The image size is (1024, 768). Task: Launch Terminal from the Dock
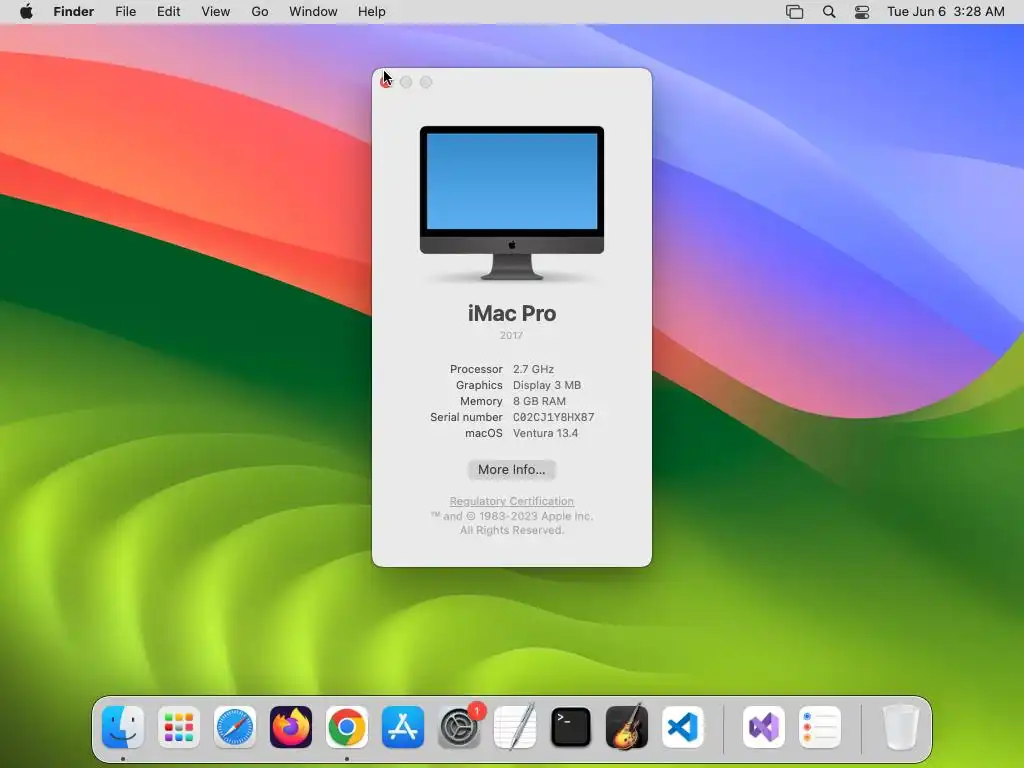pyautogui.click(x=571, y=727)
